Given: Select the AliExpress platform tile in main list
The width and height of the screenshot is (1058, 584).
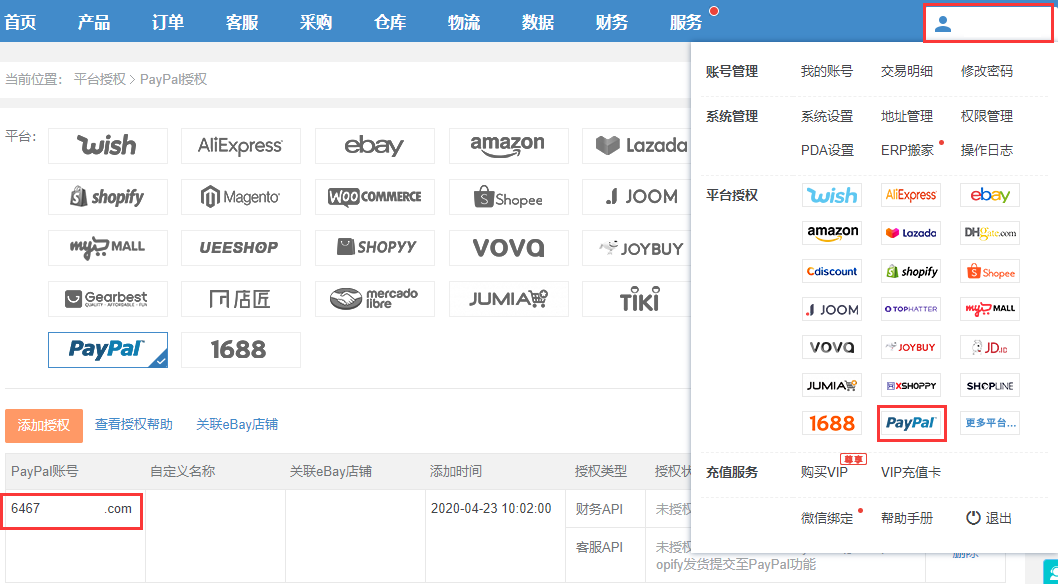Looking at the screenshot, I should [x=241, y=146].
